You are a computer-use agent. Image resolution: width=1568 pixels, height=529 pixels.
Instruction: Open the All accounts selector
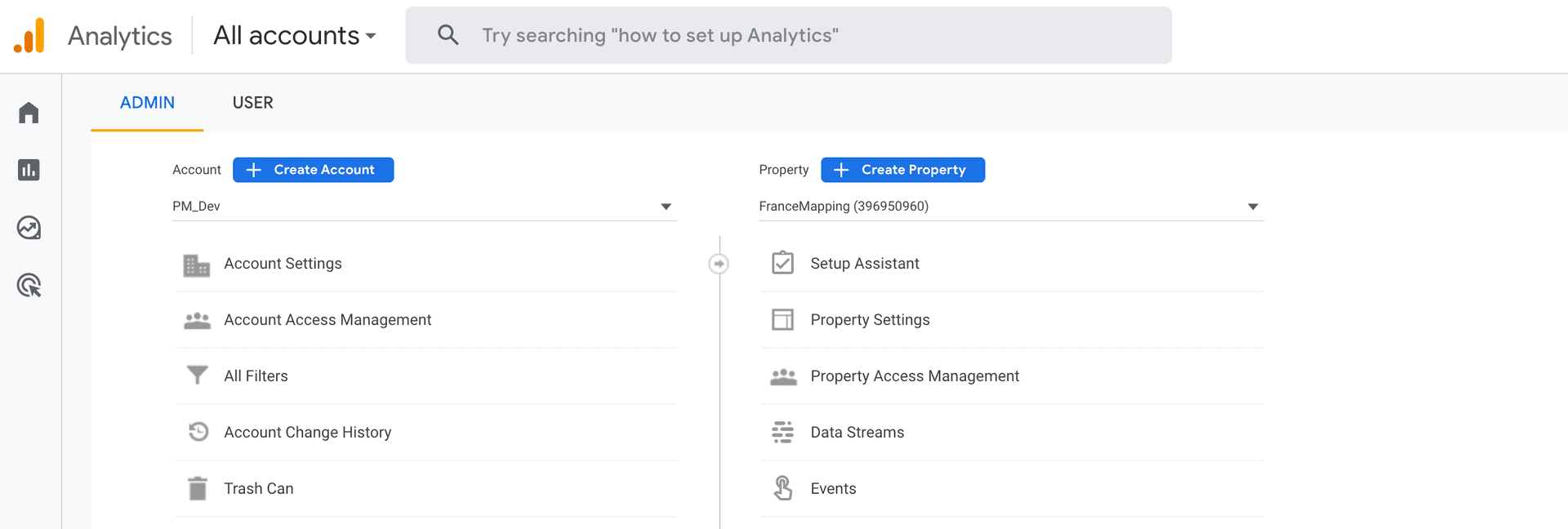coord(294,36)
